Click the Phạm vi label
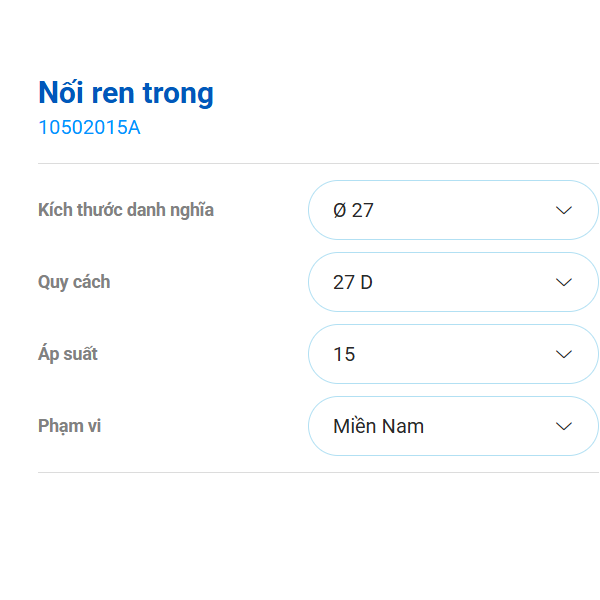Image resolution: width=600 pixels, height=600 pixels. click(x=70, y=426)
